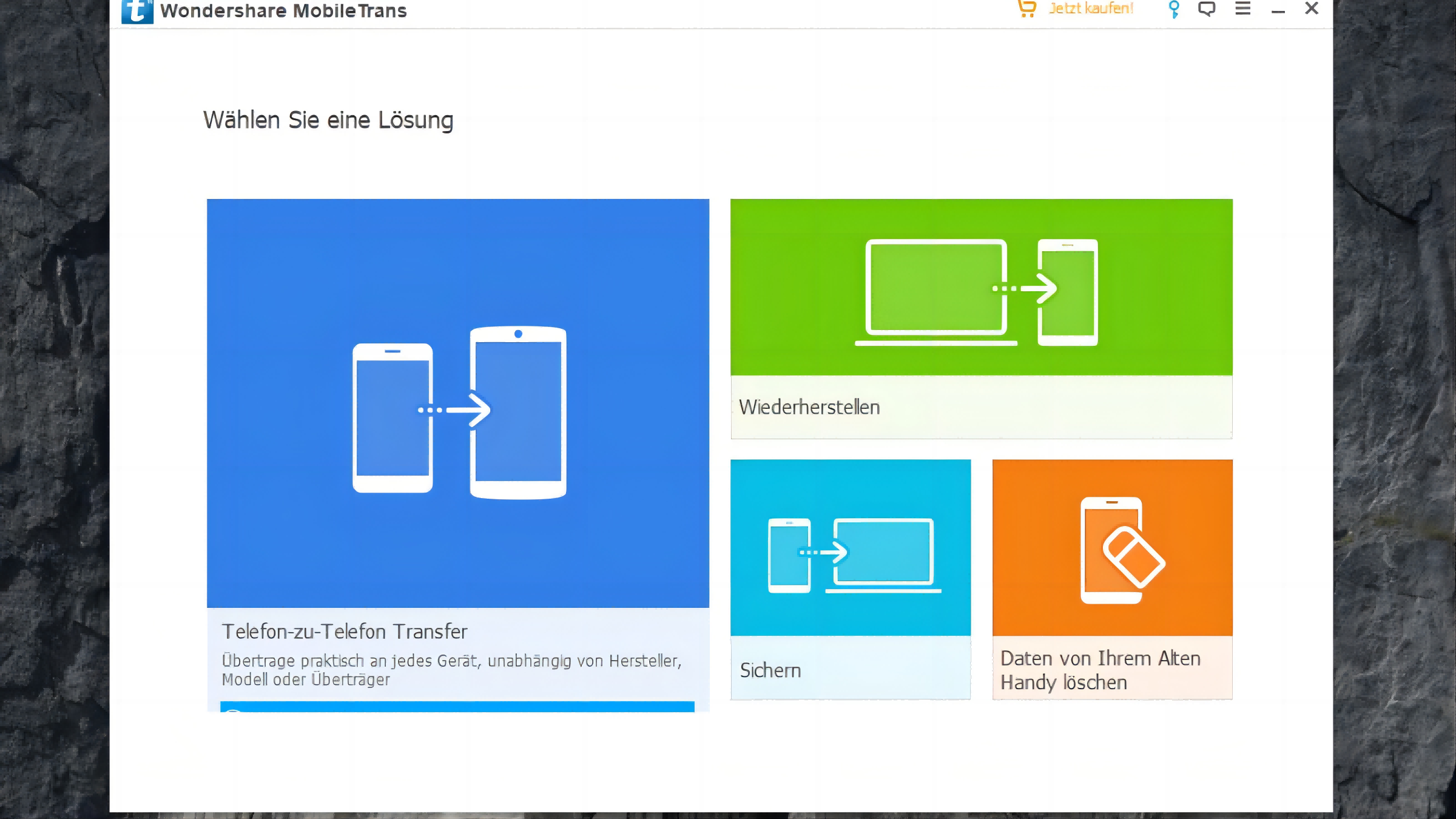
Task: Select the "Sichern" label
Action: pos(770,670)
